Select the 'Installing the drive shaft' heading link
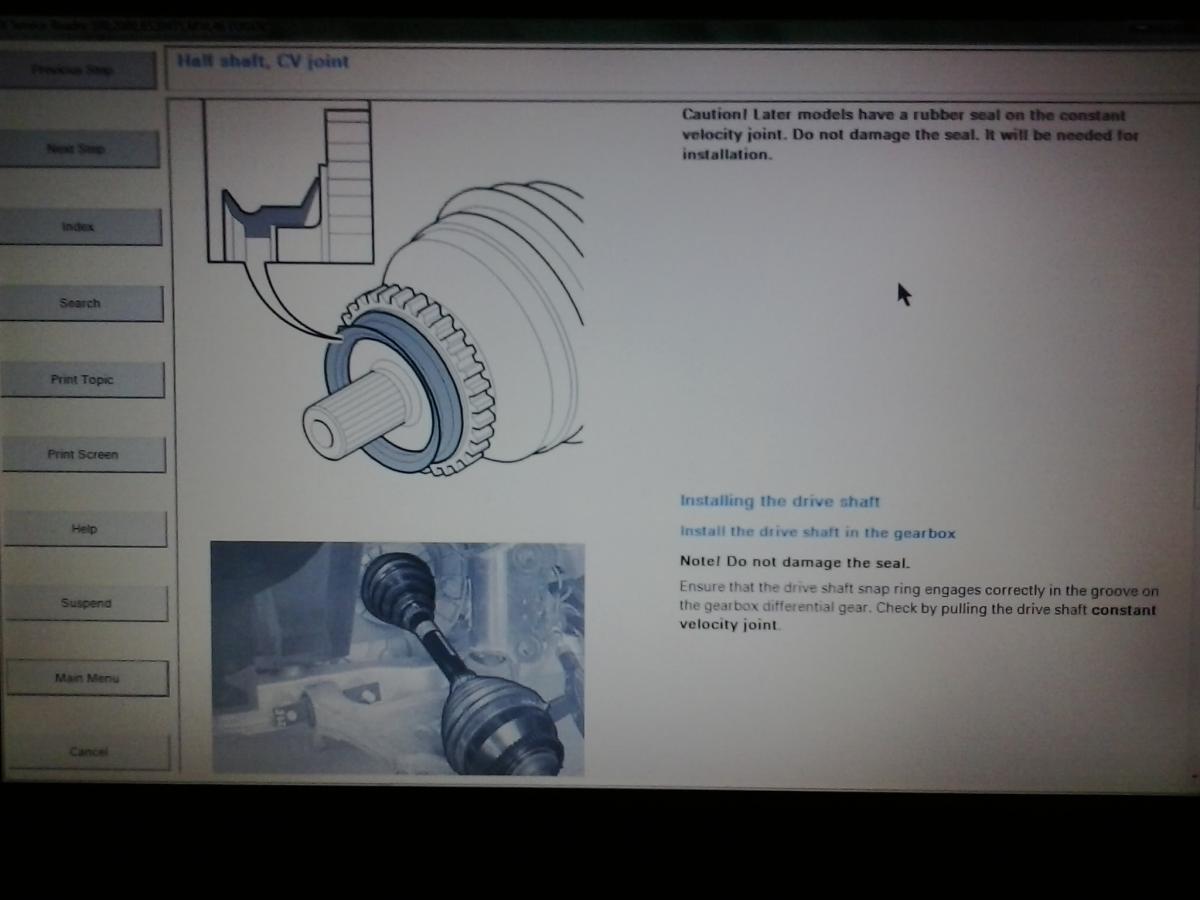 coord(779,501)
